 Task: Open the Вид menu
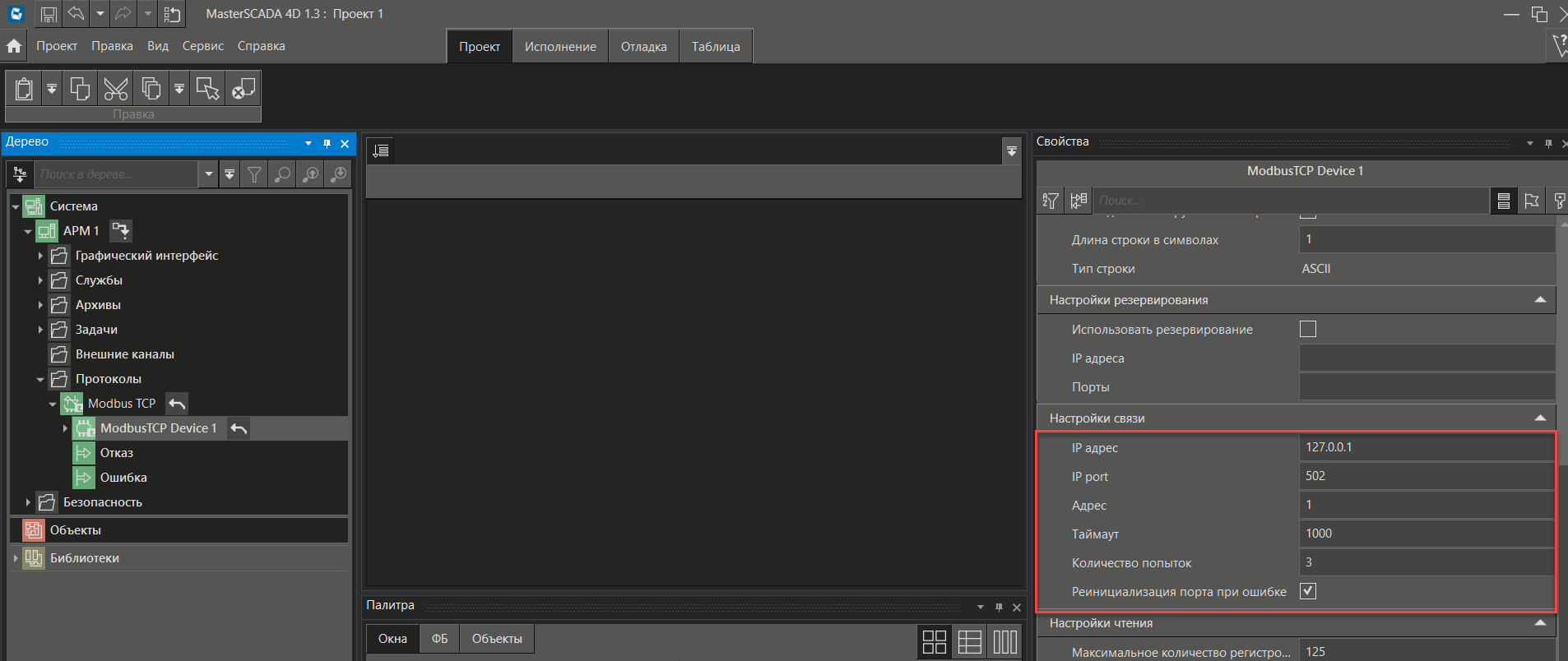[158, 46]
